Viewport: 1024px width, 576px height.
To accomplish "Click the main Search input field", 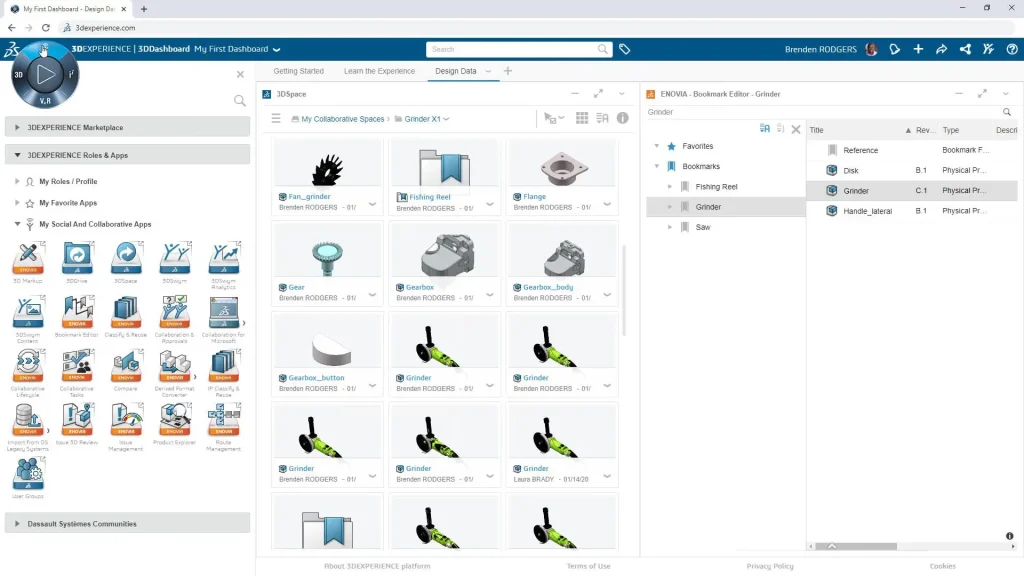I will (519, 50).
